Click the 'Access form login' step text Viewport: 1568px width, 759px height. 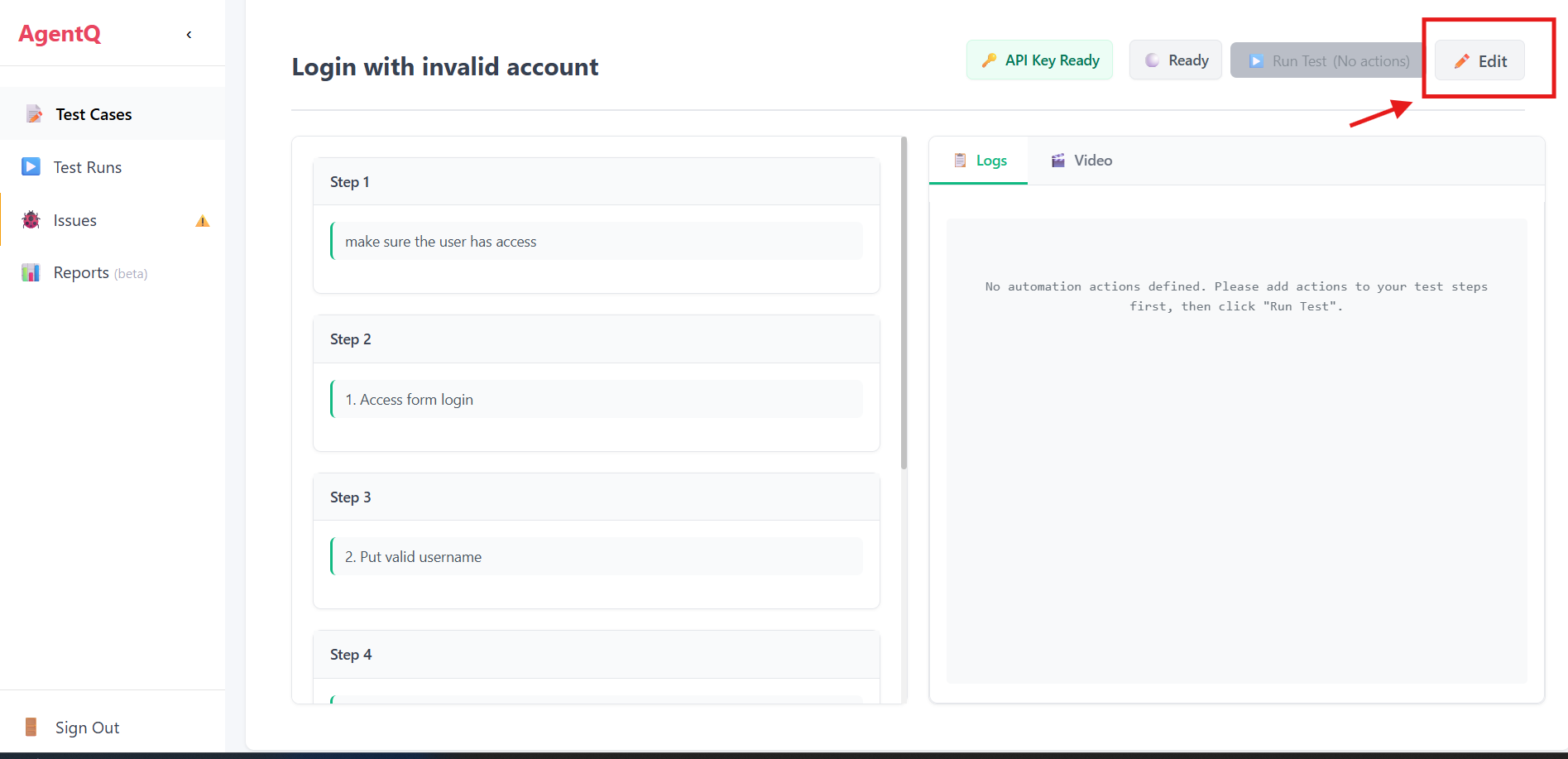(x=409, y=400)
